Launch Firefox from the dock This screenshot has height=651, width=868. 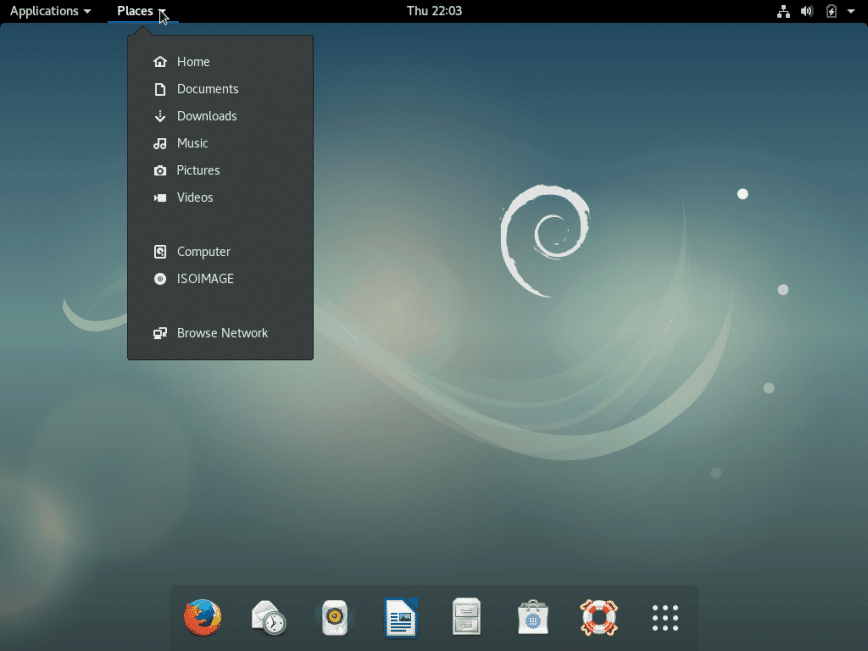(x=203, y=617)
